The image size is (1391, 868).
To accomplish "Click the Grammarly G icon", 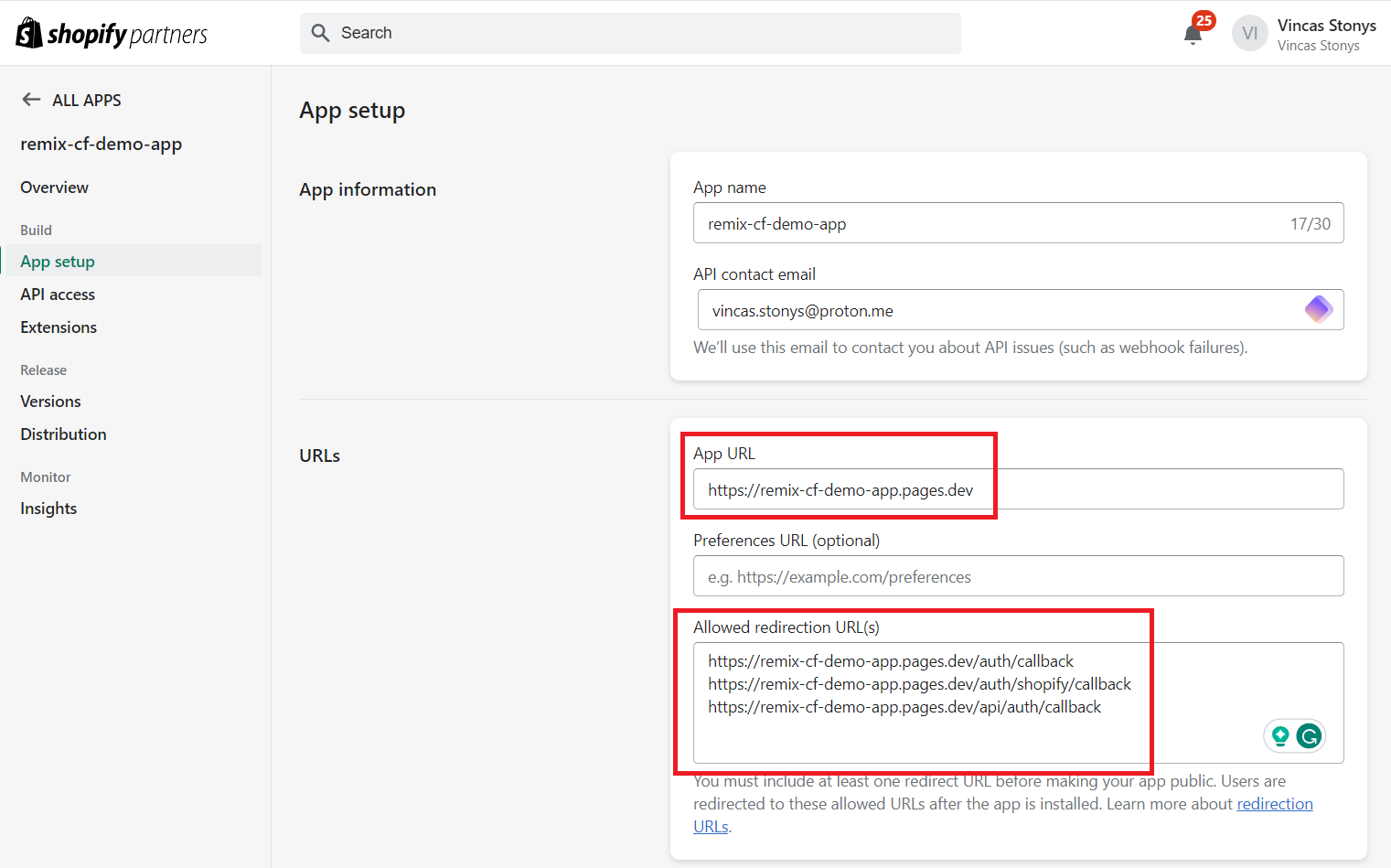I will (1310, 735).
